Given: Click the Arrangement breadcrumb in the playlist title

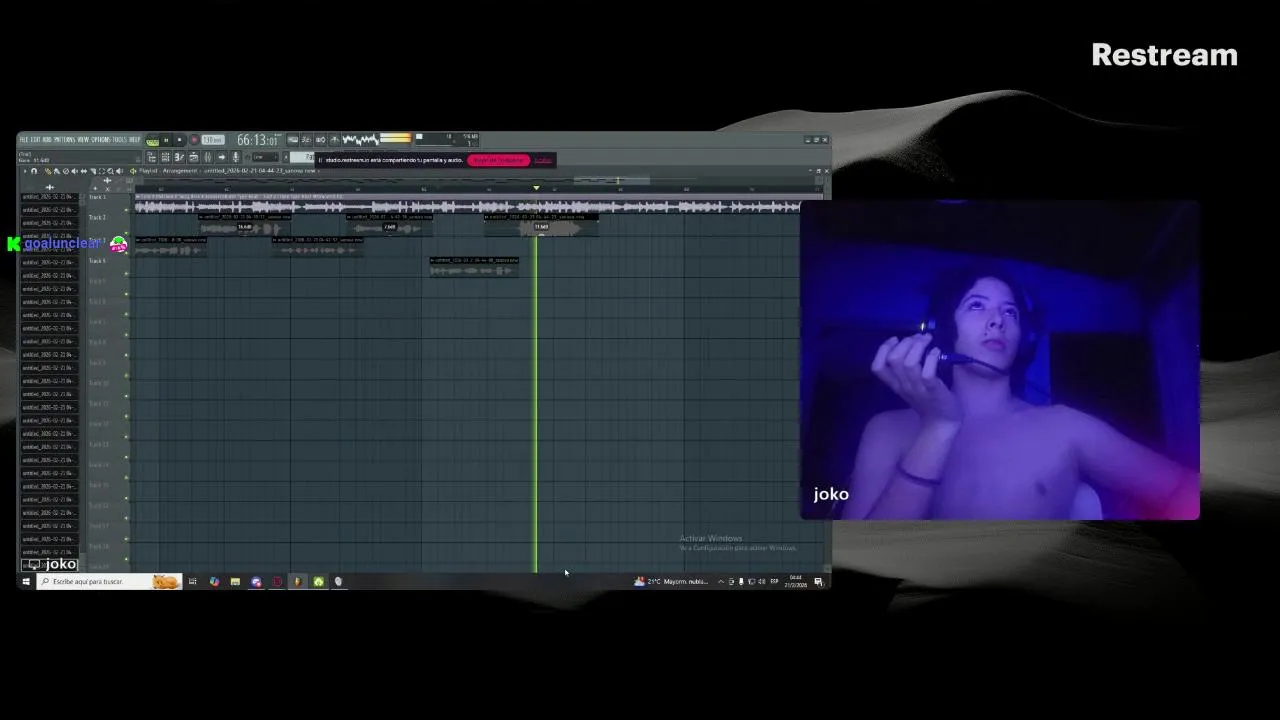Looking at the screenshot, I should [180, 171].
